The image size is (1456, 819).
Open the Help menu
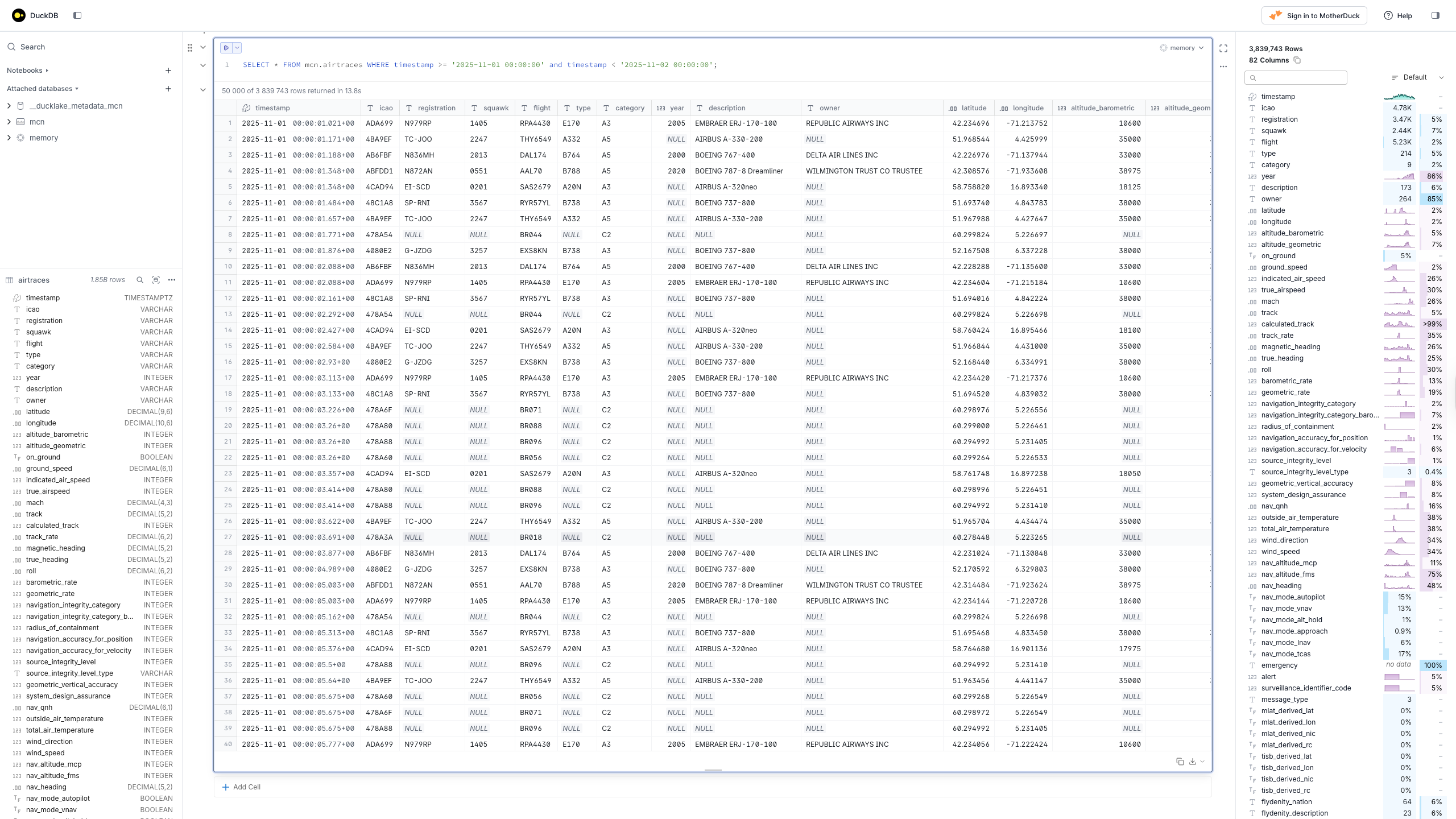[x=1398, y=15]
